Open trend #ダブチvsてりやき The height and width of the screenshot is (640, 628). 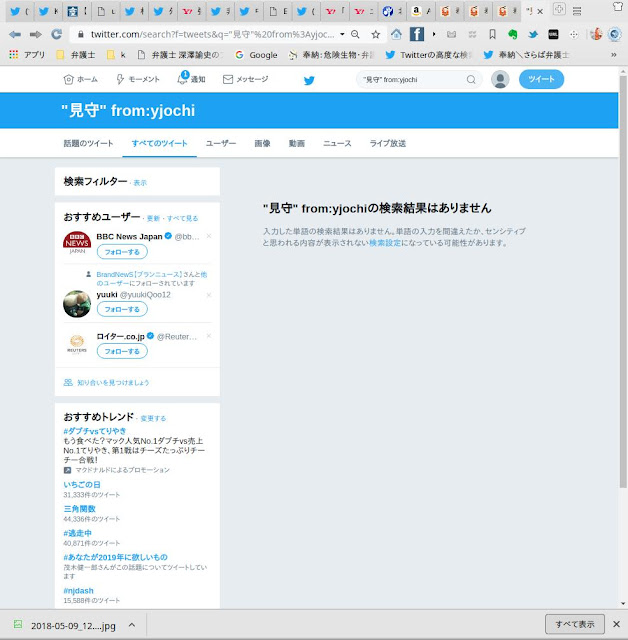(x=95, y=431)
